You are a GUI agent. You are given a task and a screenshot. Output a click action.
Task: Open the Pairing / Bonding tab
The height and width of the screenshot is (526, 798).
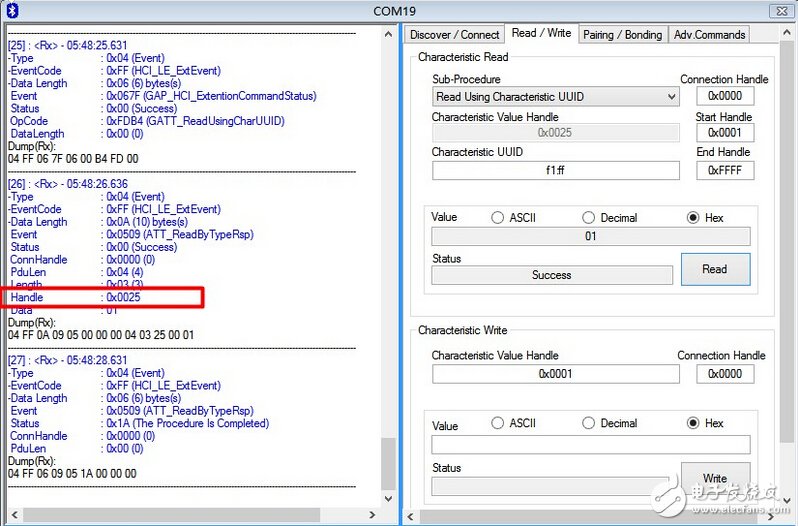coord(622,34)
